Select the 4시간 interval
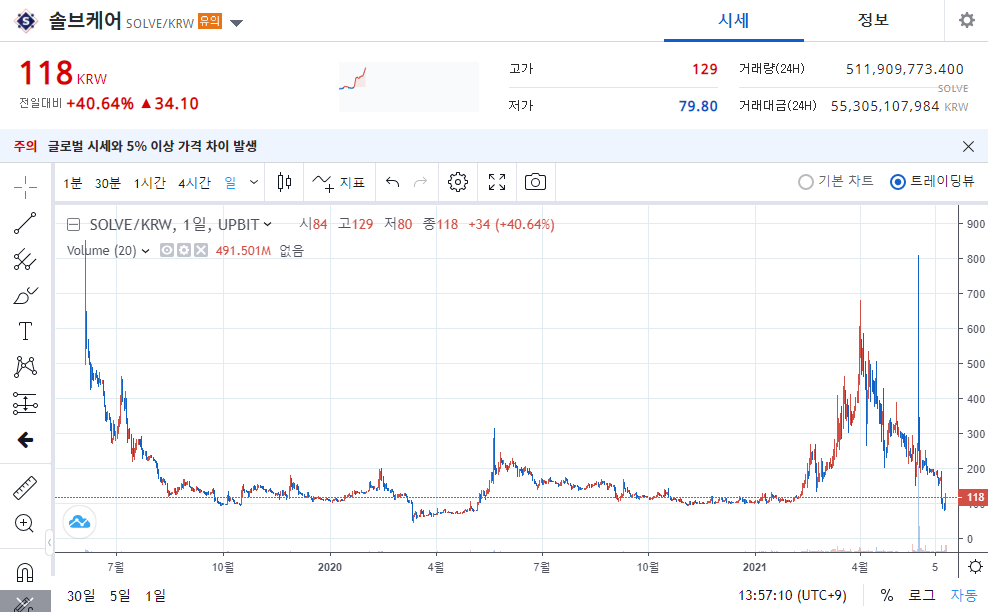 tap(194, 183)
